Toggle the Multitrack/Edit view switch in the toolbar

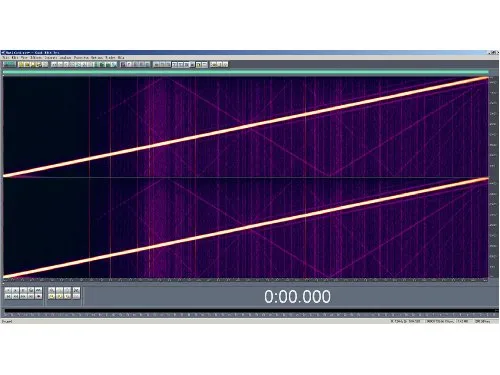tap(9, 64)
